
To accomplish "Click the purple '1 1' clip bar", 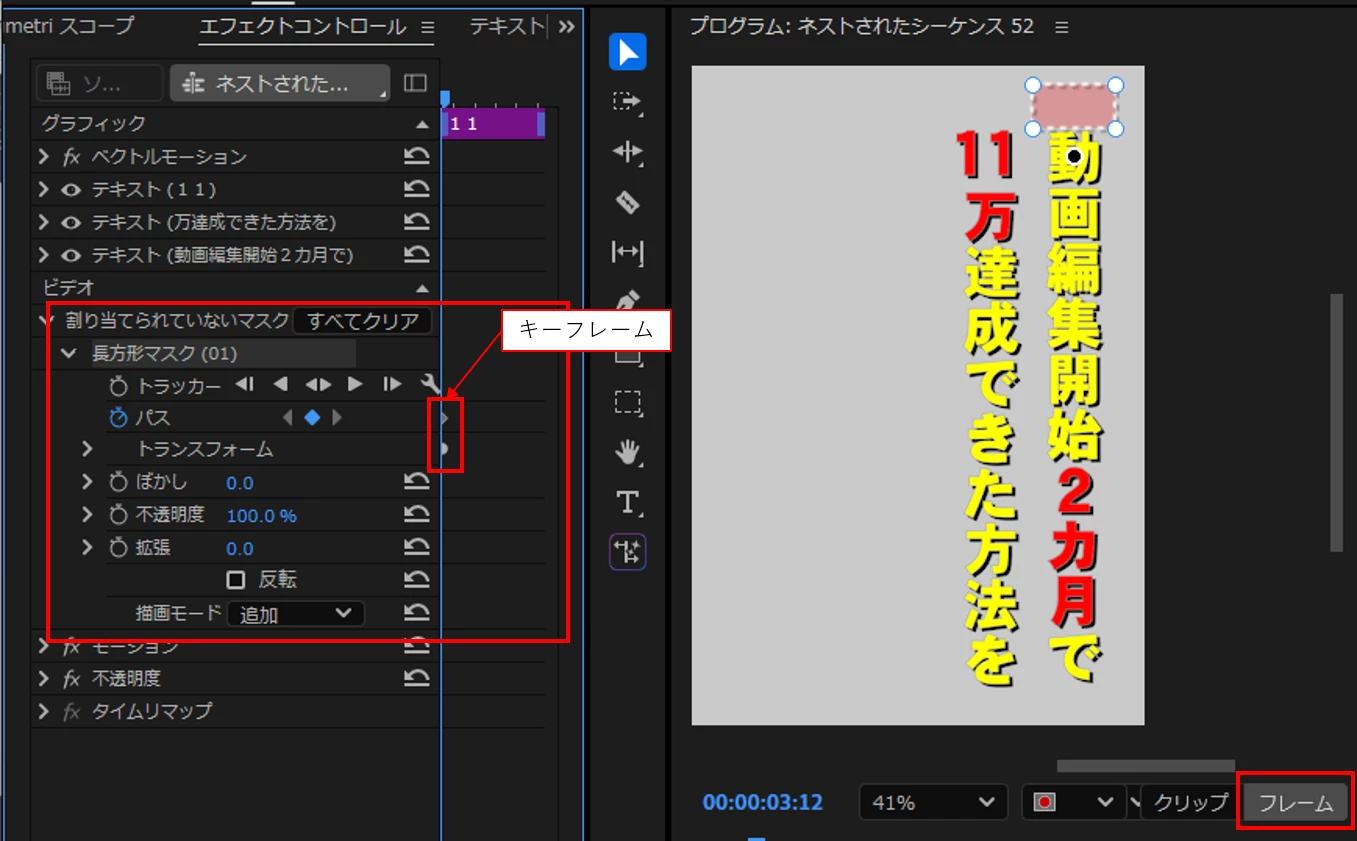I will pos(493,124).
